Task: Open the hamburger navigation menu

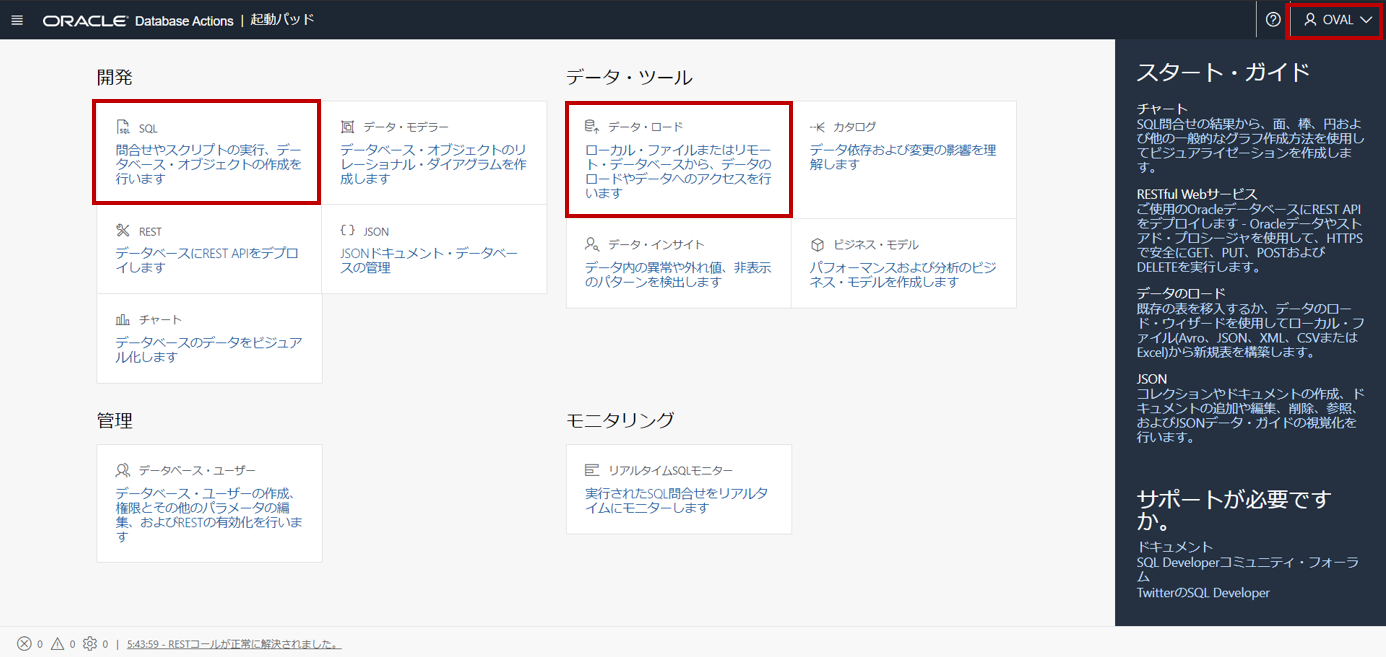Action: coord(16,19)
